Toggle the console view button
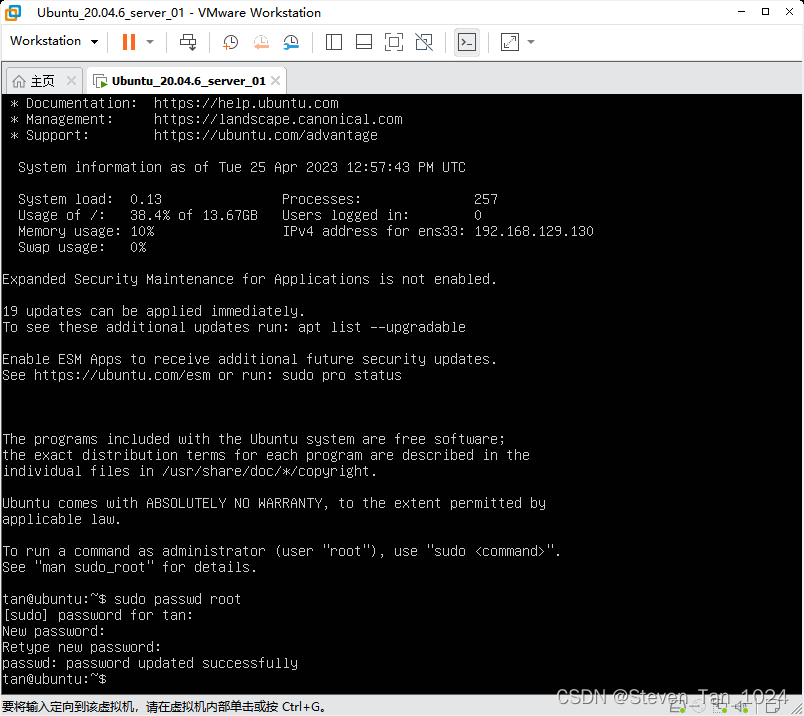Screen dimensions: 804x716 (x=467, y=42)
